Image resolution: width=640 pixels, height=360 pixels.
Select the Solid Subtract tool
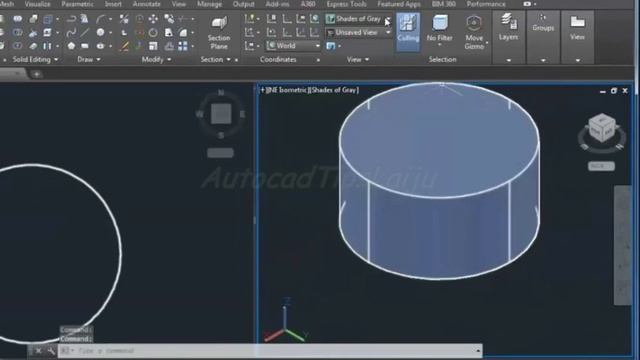[18, 32]
